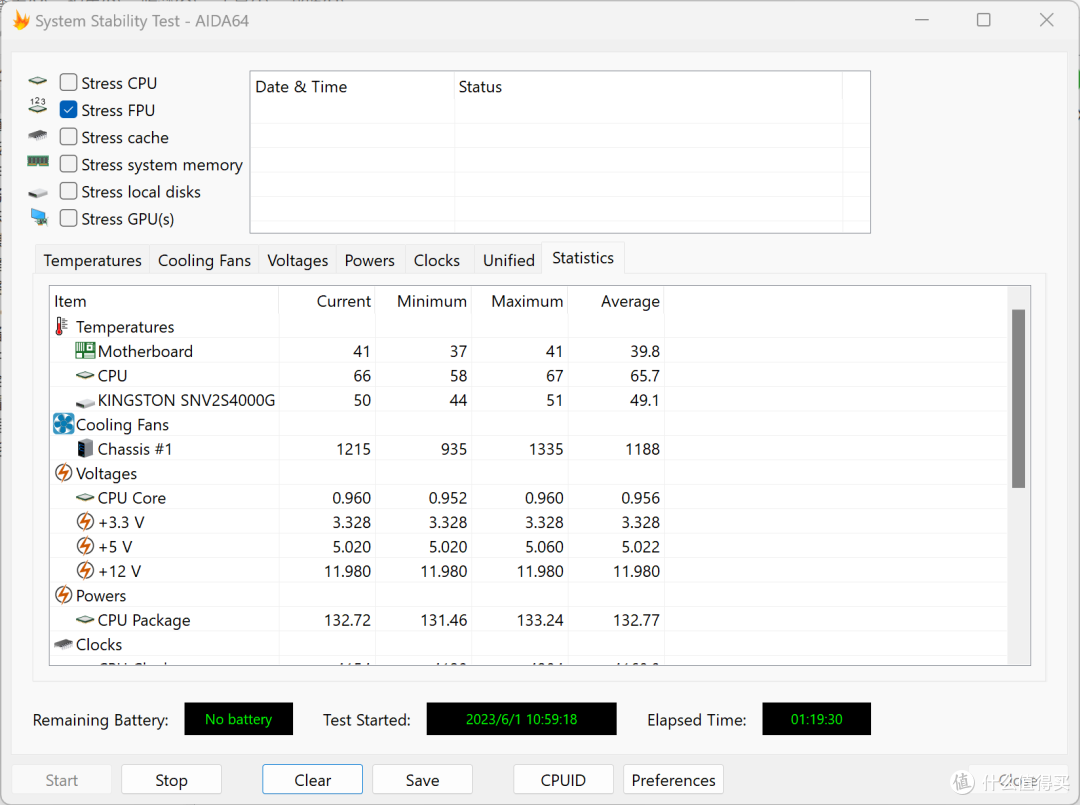Open the CPUID panel
The width and height of the screenshot is (1080, 805).
[x=563, y=780]
